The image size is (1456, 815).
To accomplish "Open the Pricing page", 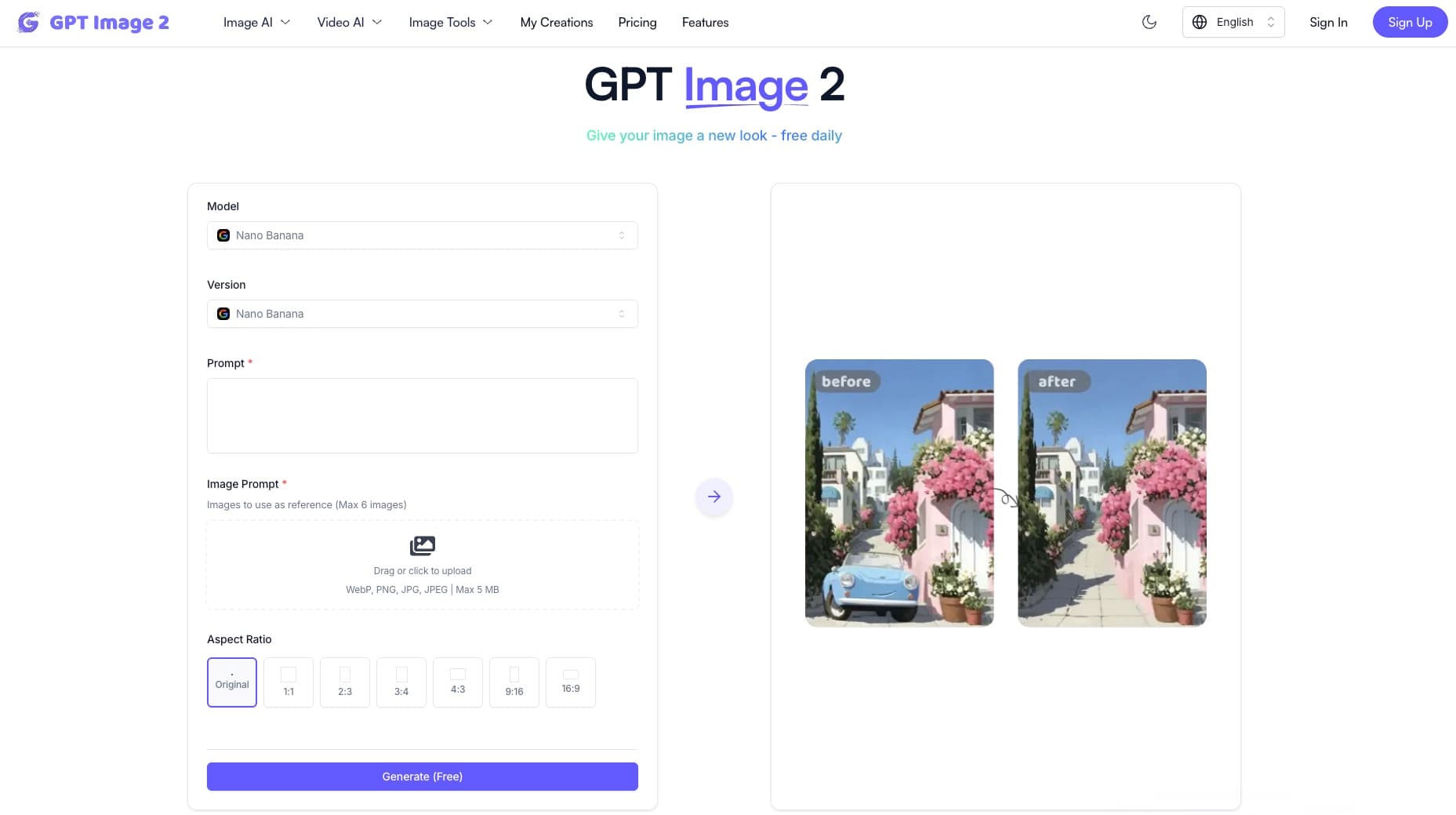I will coord(637,22).
